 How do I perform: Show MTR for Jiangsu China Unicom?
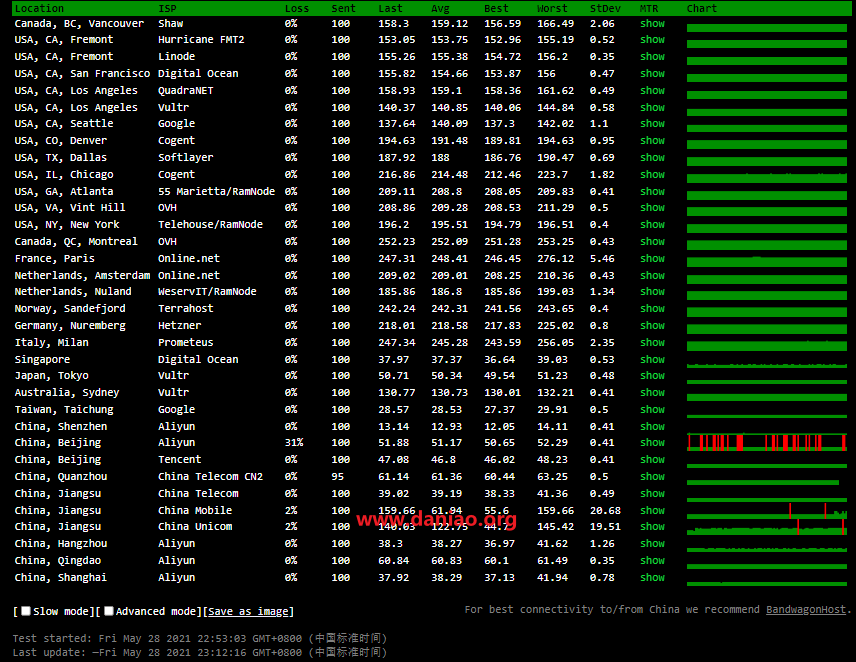(x=652, y=527)
